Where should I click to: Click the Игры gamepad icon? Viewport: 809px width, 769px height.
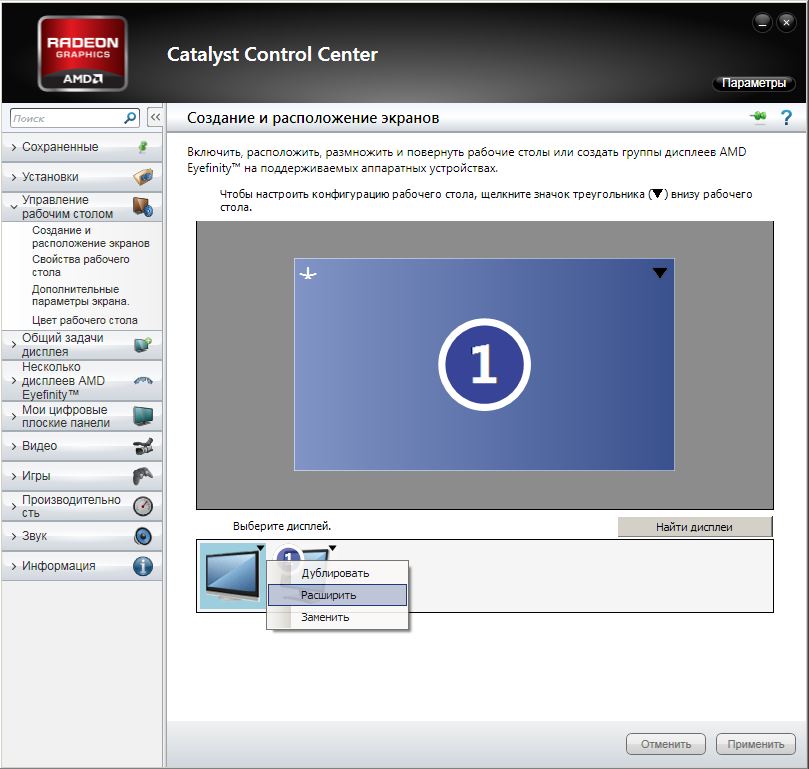pos(143,476)
